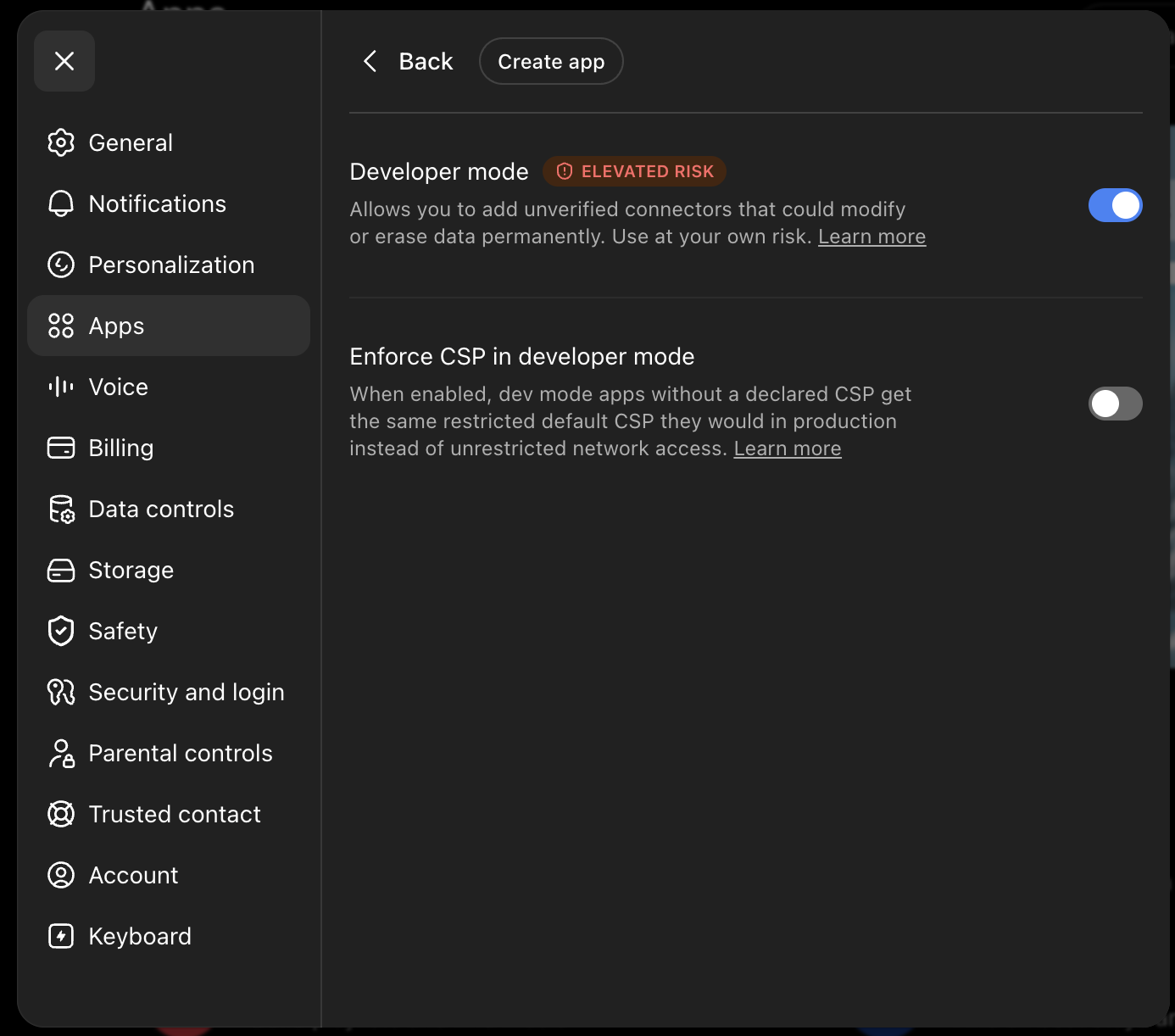Click the description starting "When enabled, dev mode apps"
This screenshot has width=1175, height=1036.
pos(631,421)
